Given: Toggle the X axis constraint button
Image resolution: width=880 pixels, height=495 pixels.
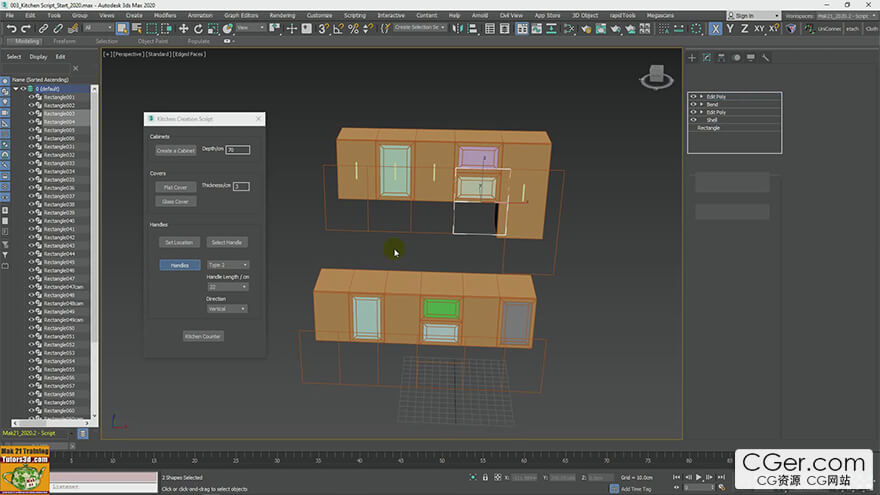Looking at the screenshot, I should pyautogui.click(x=715, y=29).
